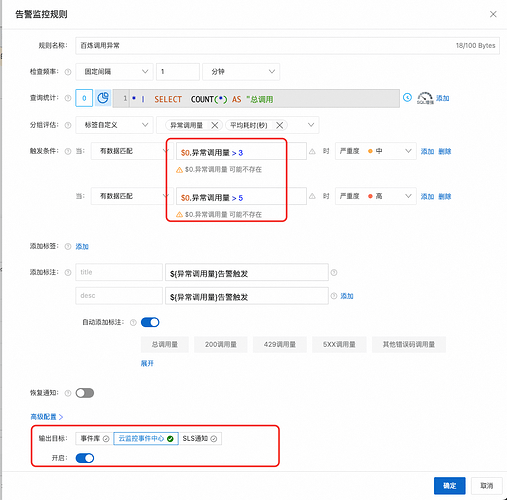Expand the tag list with 展开
The height and width of the screenshot is (500, 507).
click(x=147, y=363)
